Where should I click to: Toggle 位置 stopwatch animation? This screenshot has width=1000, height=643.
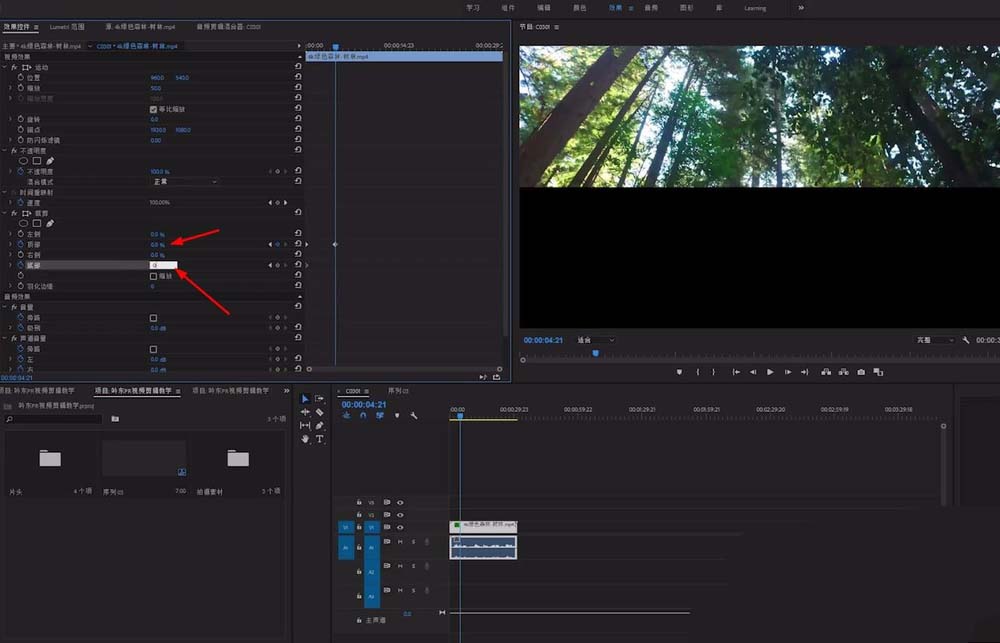[20, 77]
